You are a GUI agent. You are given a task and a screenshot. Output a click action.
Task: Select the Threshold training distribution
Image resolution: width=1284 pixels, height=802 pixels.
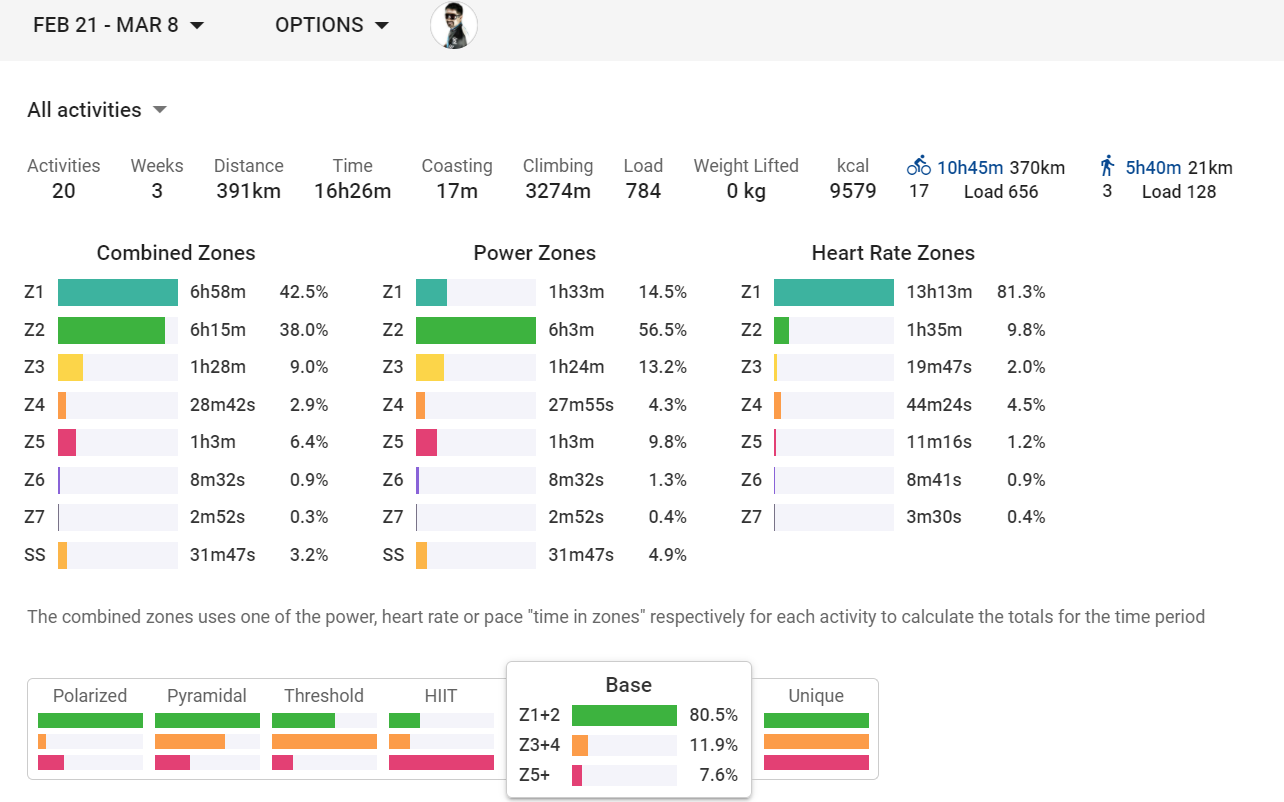(324, 728)
